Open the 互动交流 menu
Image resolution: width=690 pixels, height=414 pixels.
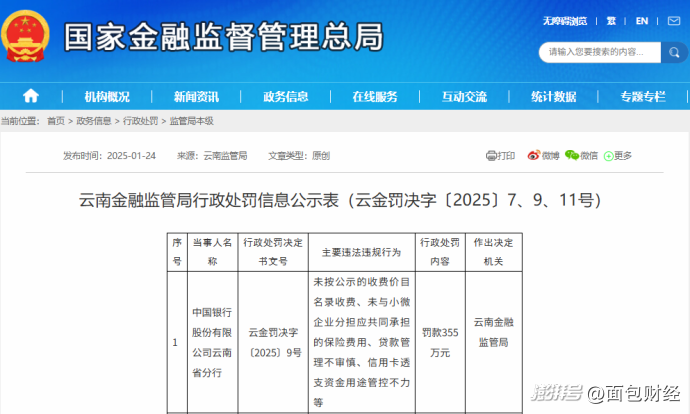[464, 97]
